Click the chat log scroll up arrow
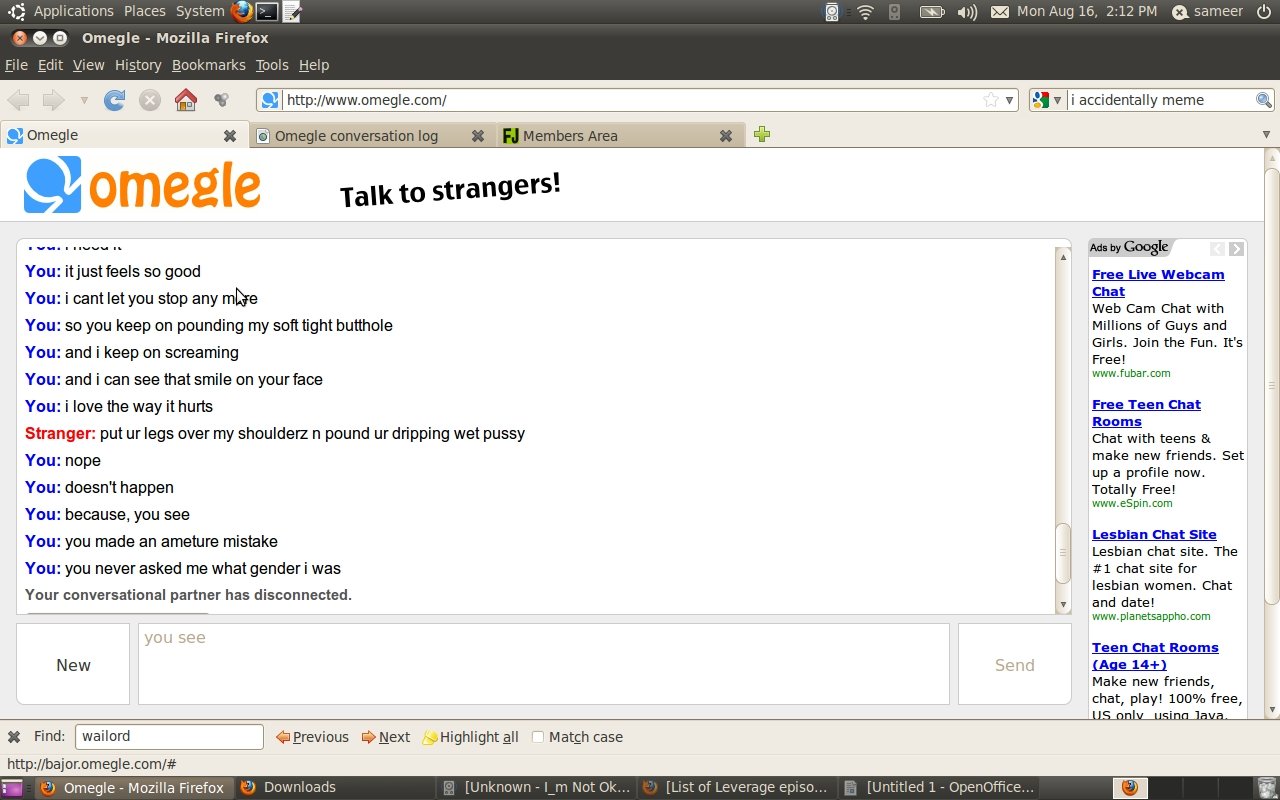 [x=1063, y=257]
